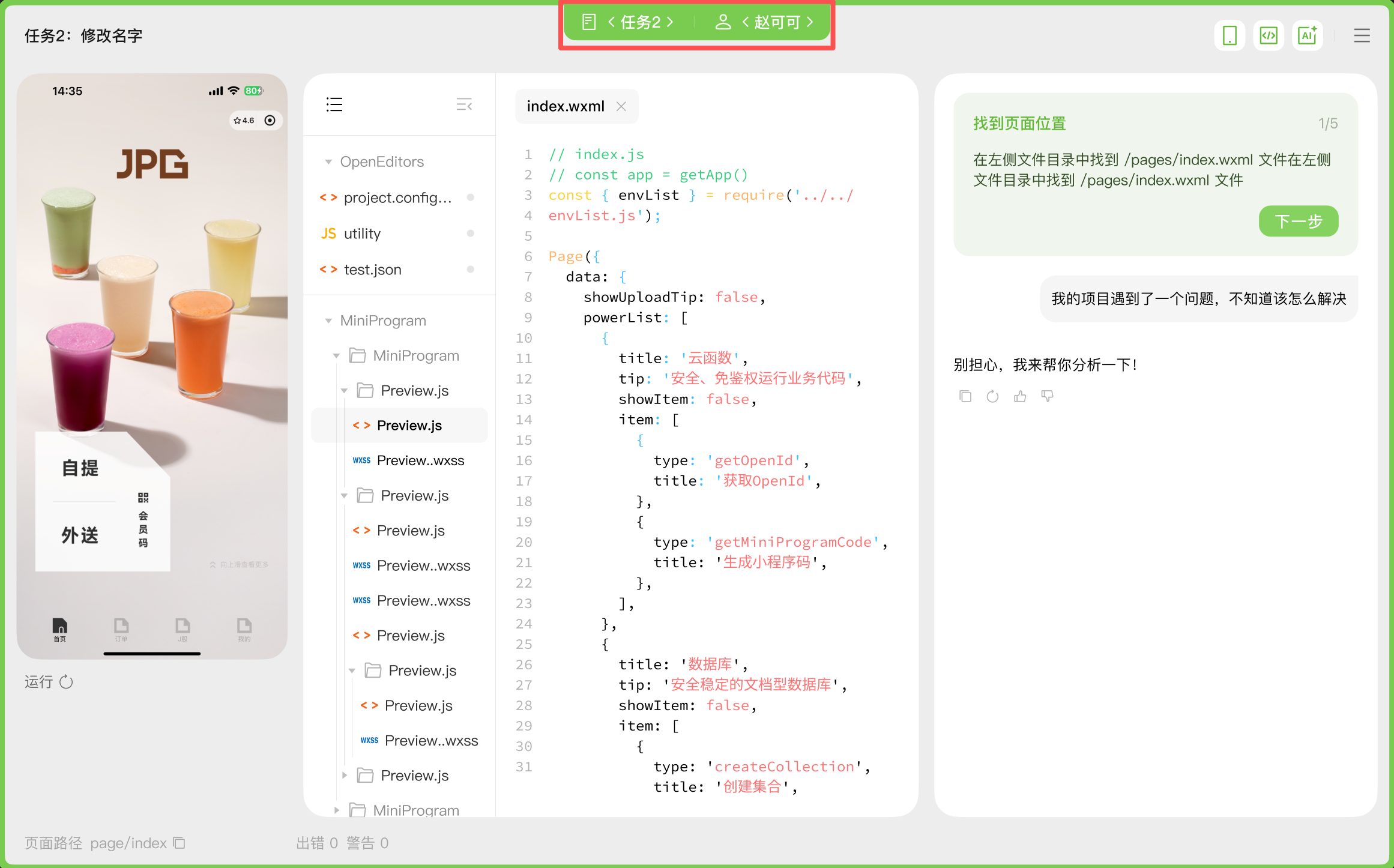Collapse the OpenEditors section
The width and height of the screenshot is (1394, 868).
pos(328,162)
